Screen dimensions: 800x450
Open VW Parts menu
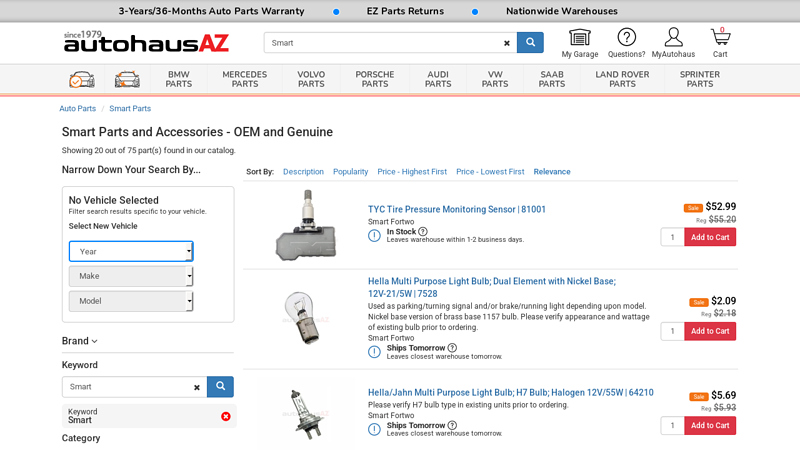coord(495,79)
